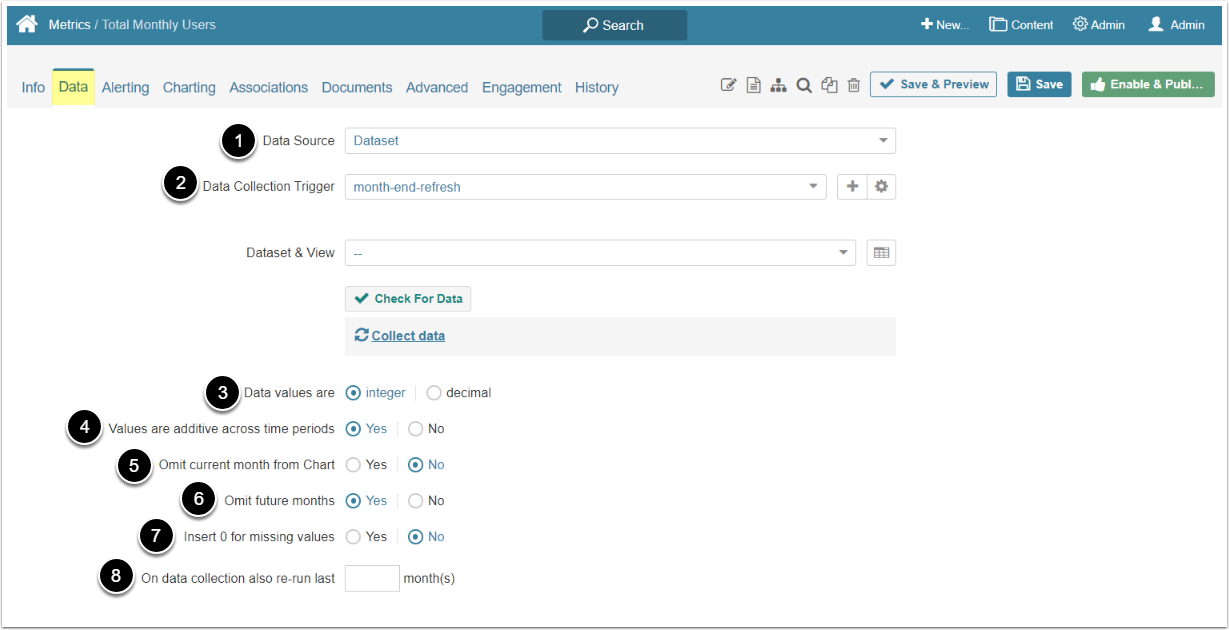Select decimal for Data values

click(x=434, y=393)
